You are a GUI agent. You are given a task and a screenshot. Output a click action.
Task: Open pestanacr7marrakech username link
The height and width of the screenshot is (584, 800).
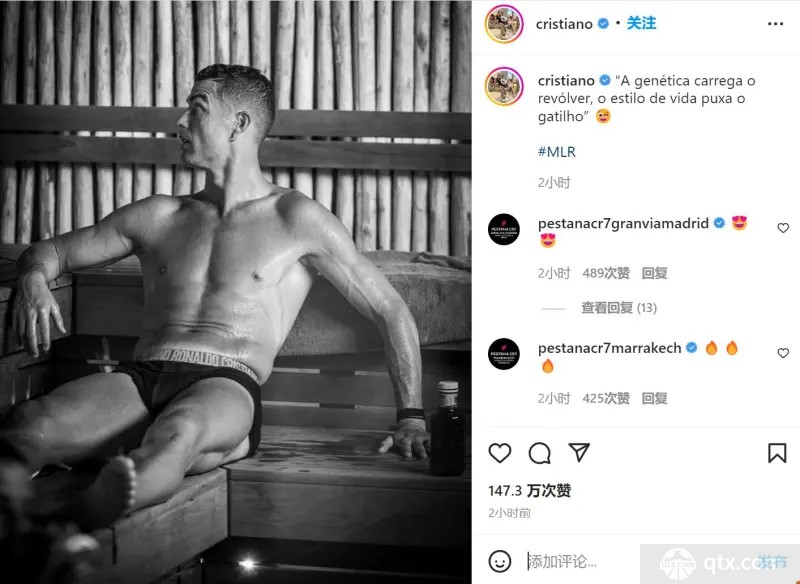point(610,348)
